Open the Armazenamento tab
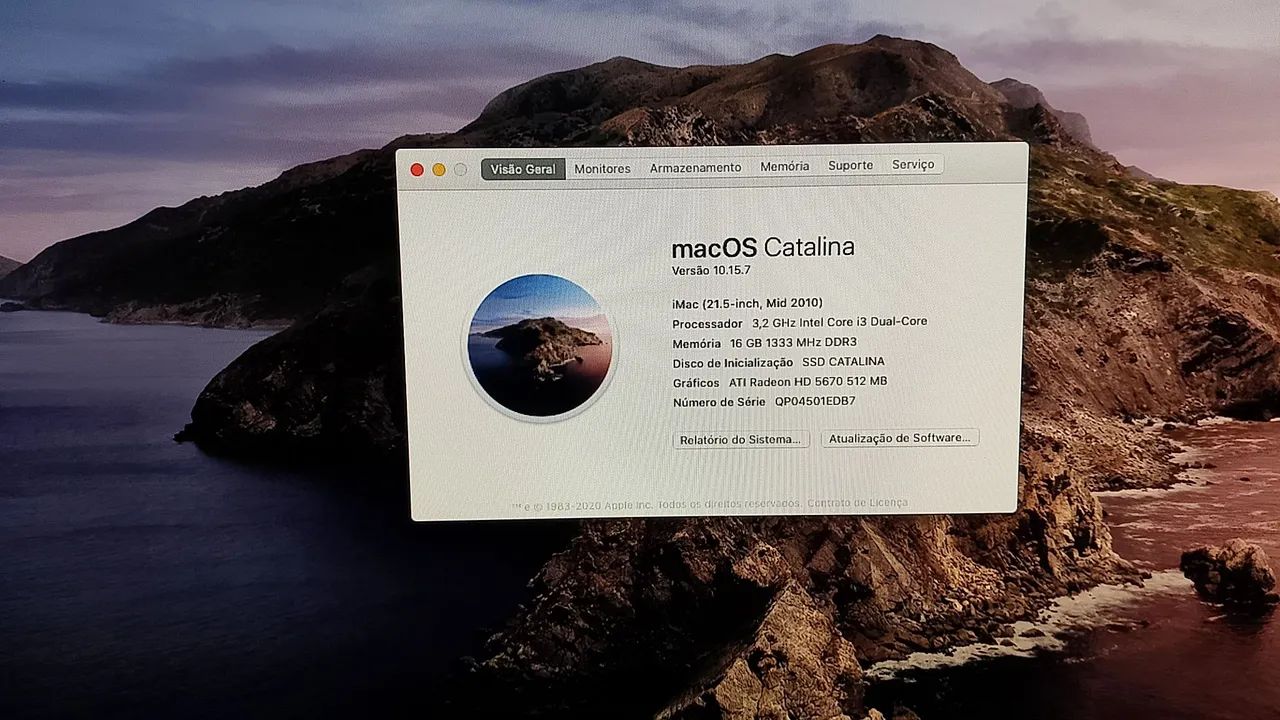The height and width of the screenshot is (720, 1280). point(695,168)
